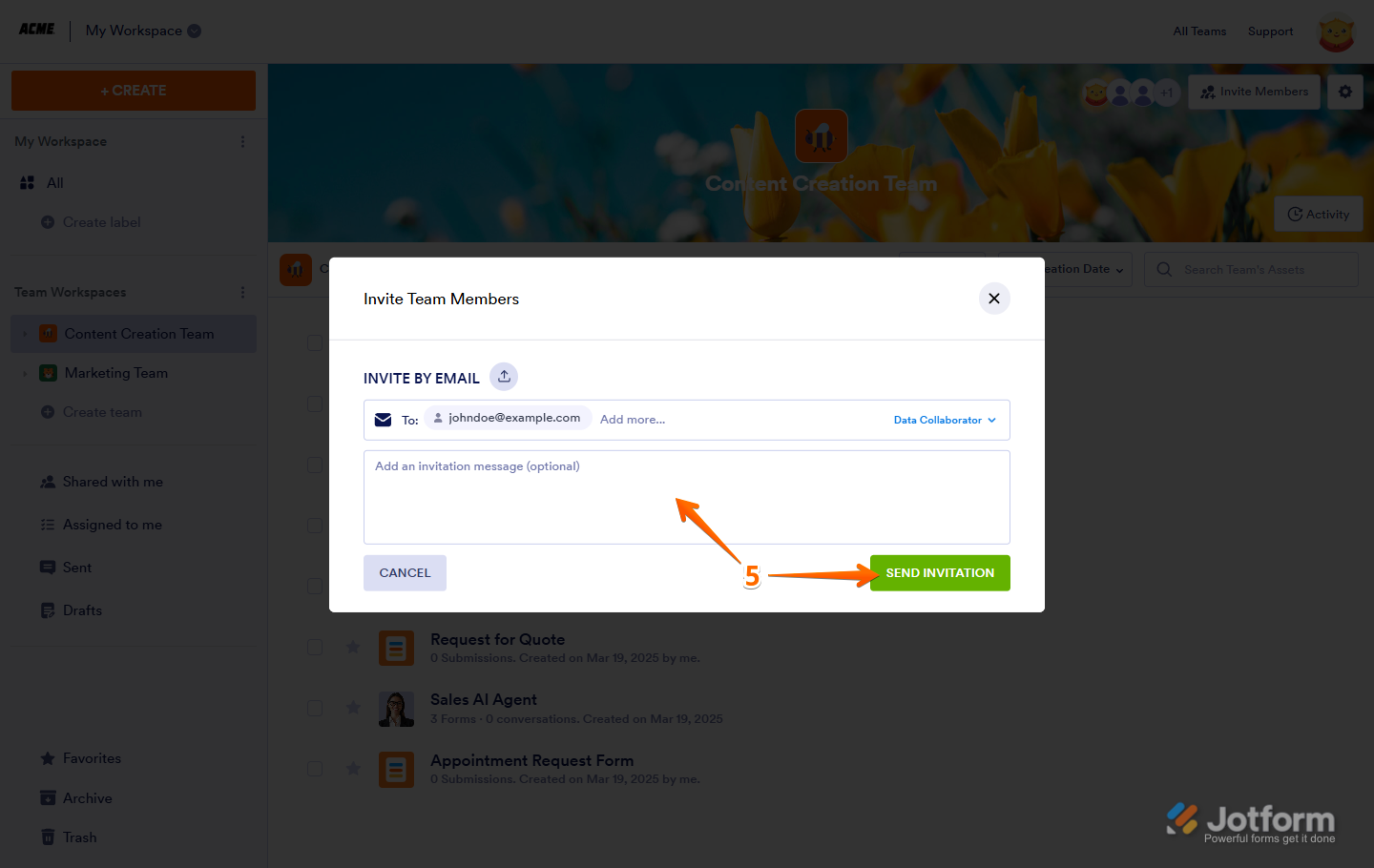Select Marketing Team workspace
This screenshot has height=868, width=1374.
coord(116,373)
